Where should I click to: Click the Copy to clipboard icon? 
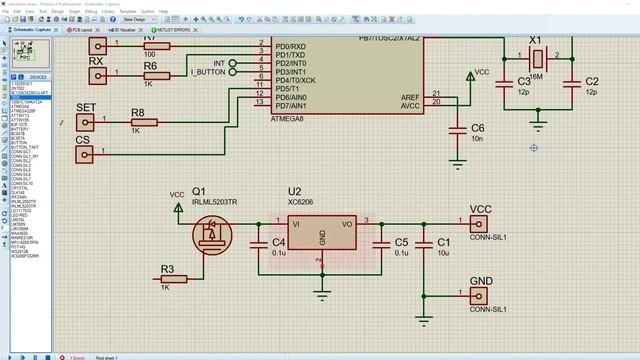pos(267,20)
